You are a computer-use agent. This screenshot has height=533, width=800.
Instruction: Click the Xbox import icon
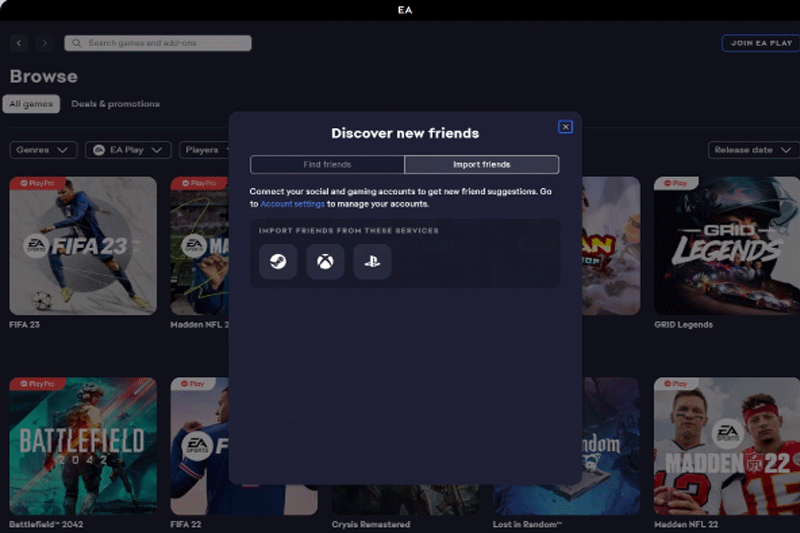[x=325, y=262]
